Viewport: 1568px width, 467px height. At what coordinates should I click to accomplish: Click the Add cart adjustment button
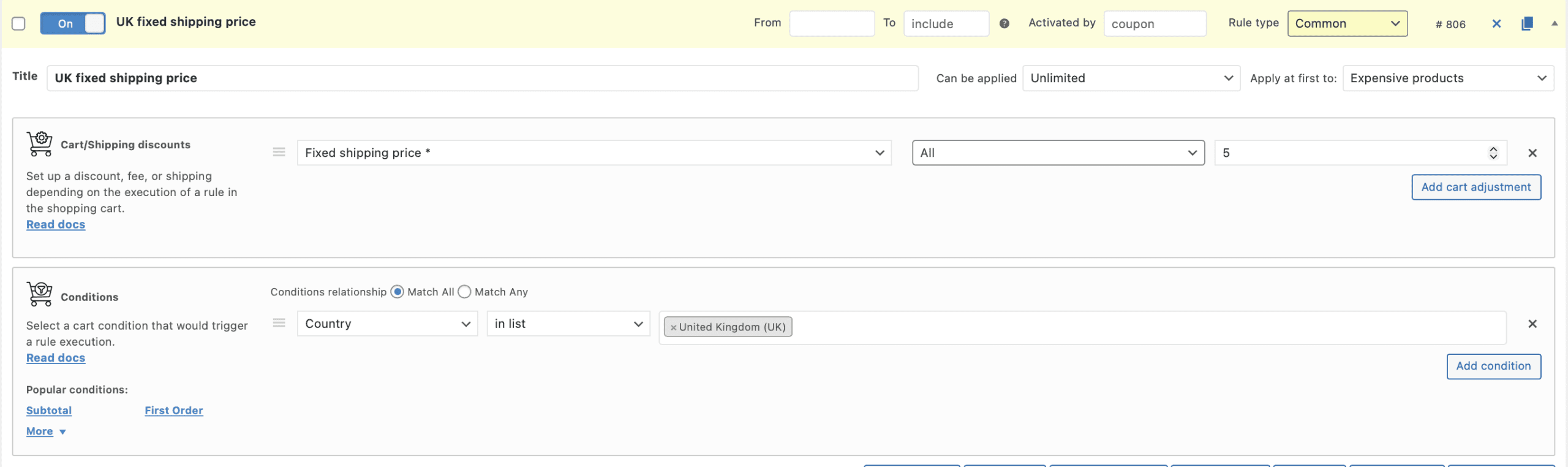pos(1476,187)
